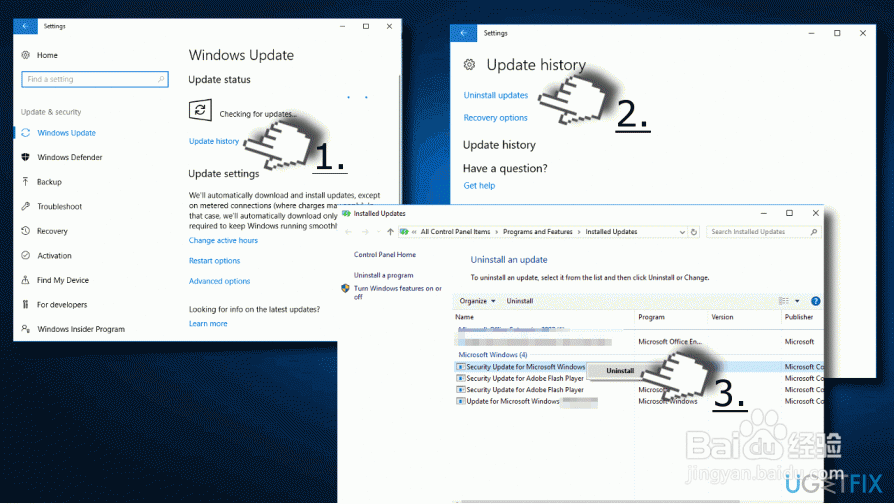894x504 pixels.
Task: Open Control Panel Home link
Action: tap(385, 255)
